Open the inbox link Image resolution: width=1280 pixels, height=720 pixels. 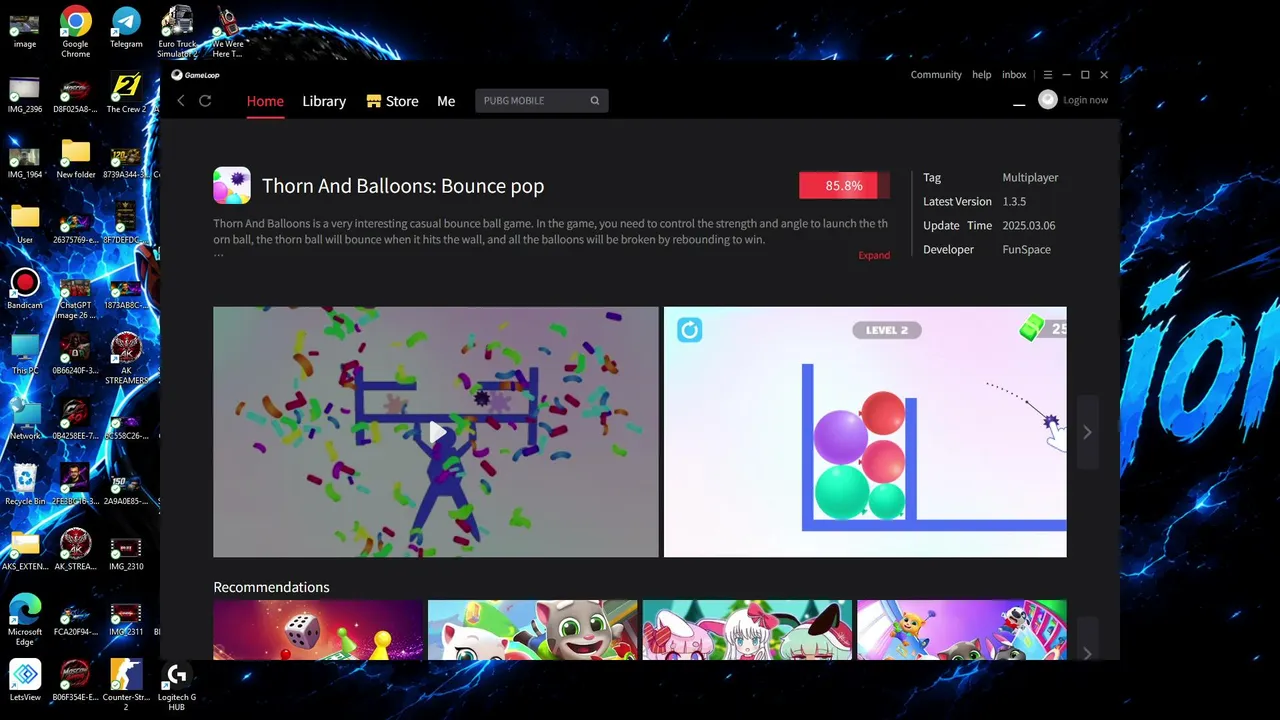click(1014, 75)
